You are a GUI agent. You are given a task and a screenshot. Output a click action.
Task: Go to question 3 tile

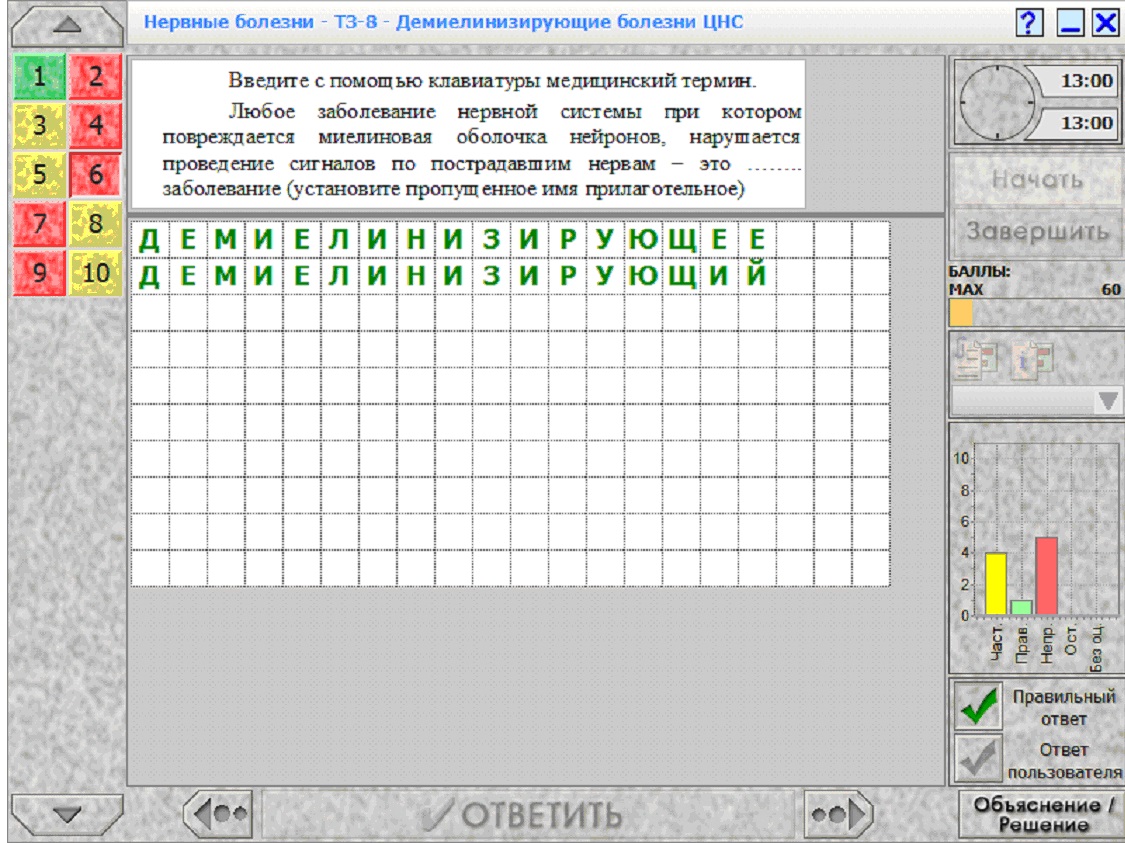(39, 125)
